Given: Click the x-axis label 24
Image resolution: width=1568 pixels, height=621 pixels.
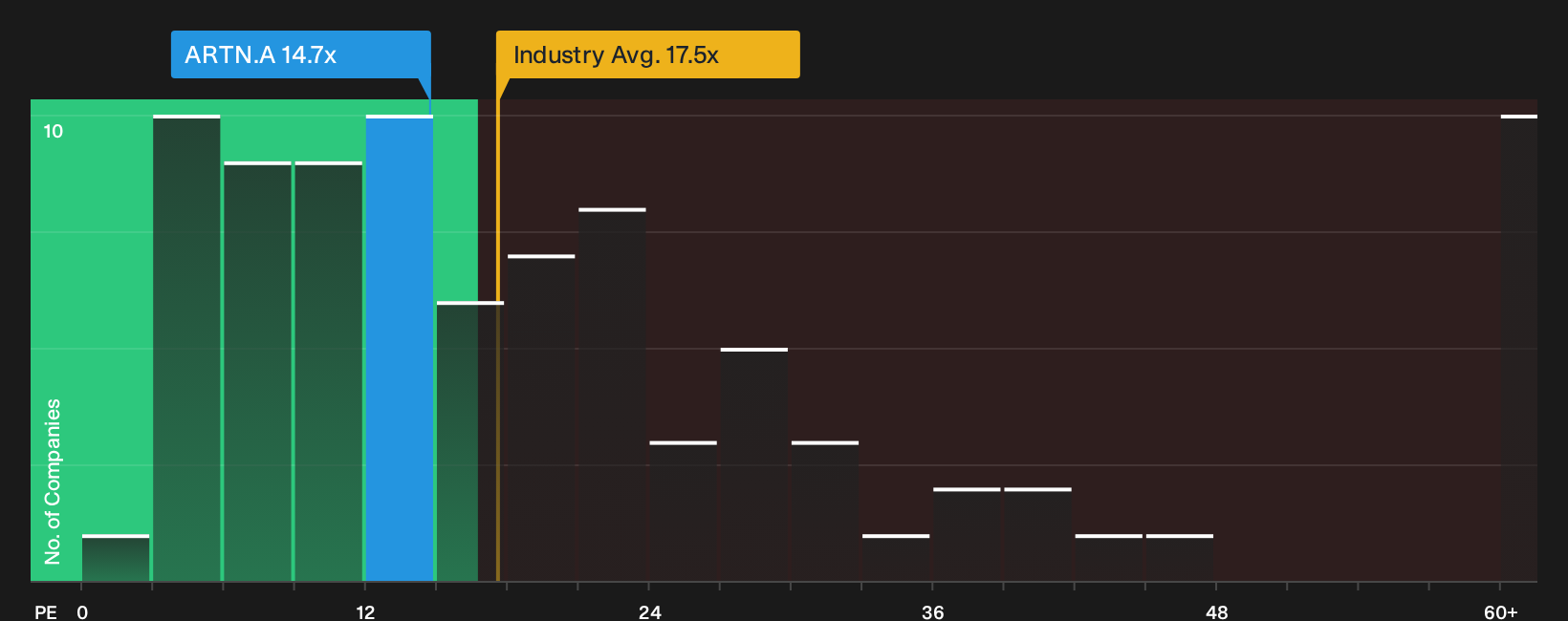Looking at the screenshot, I should [649, 611].
